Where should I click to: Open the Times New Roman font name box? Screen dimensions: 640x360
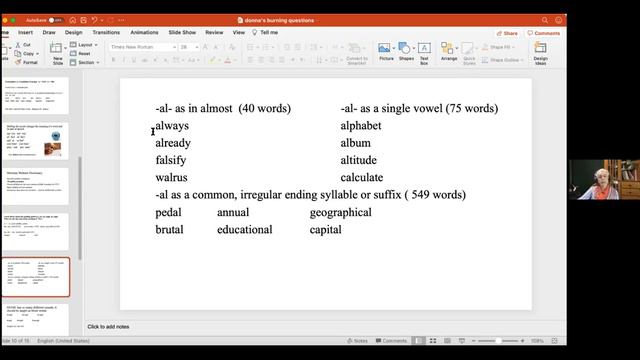(x=143, y=47)
